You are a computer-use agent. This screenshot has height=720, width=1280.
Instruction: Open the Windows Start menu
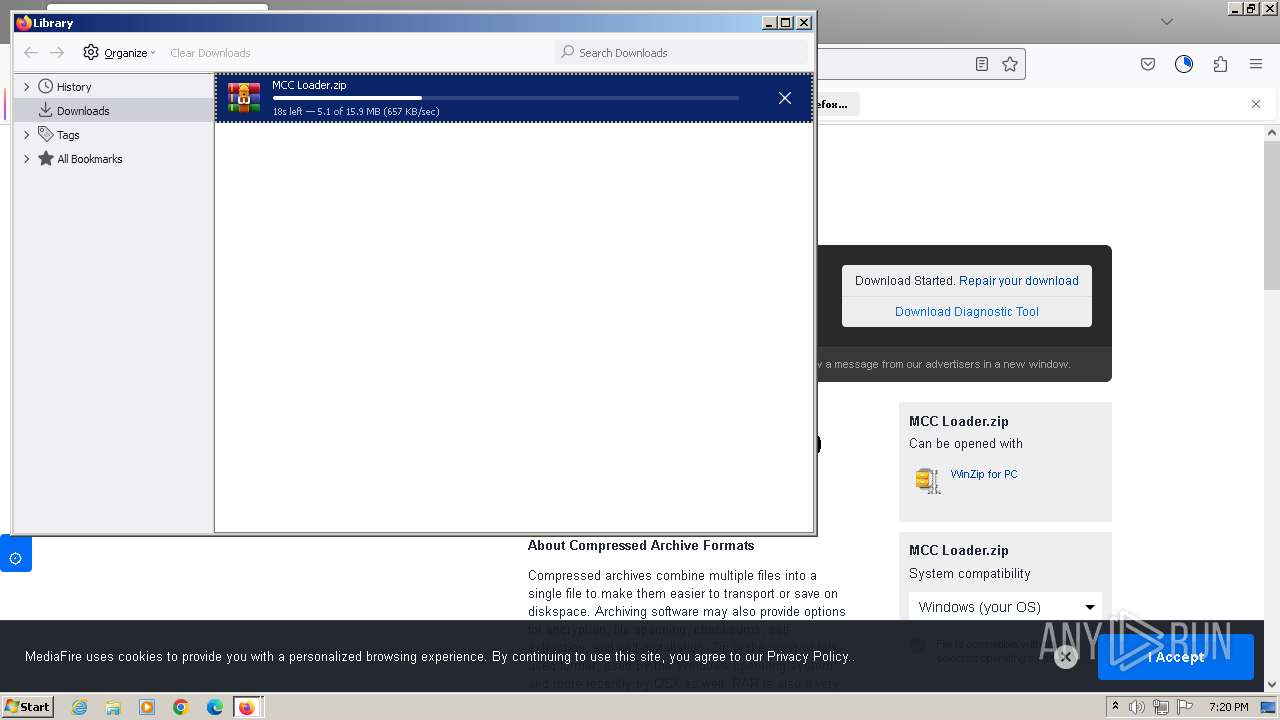[27, 706]
